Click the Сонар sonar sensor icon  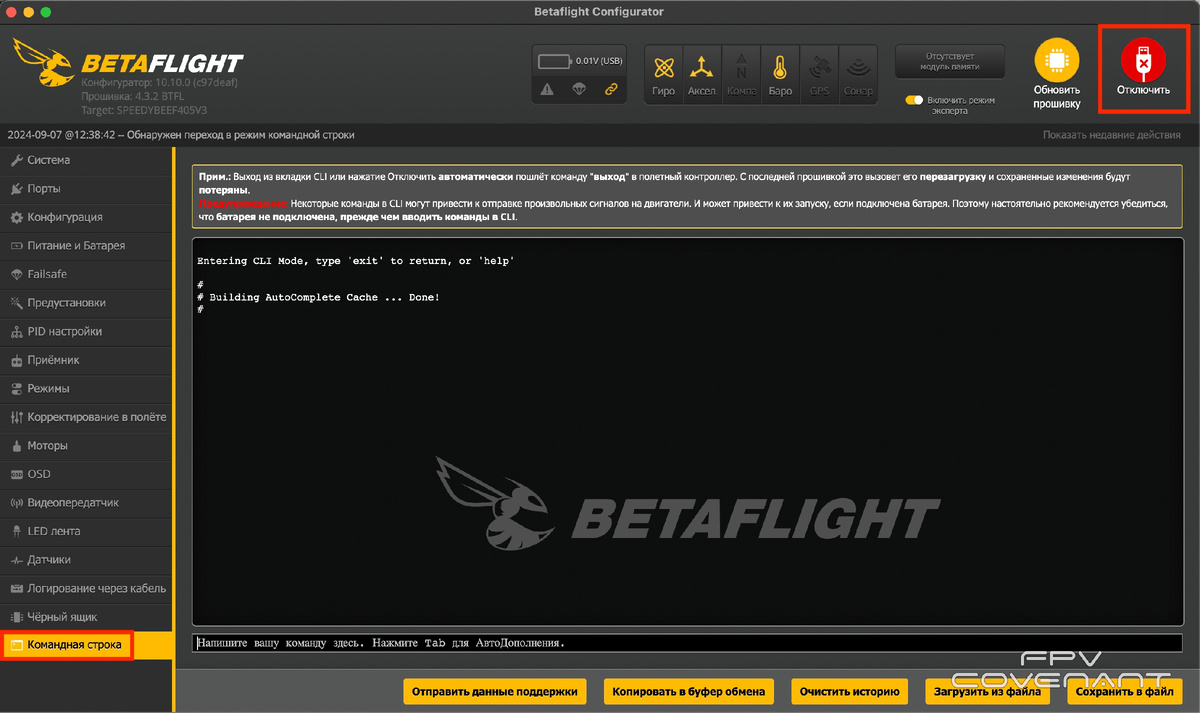tap(857, 68)
